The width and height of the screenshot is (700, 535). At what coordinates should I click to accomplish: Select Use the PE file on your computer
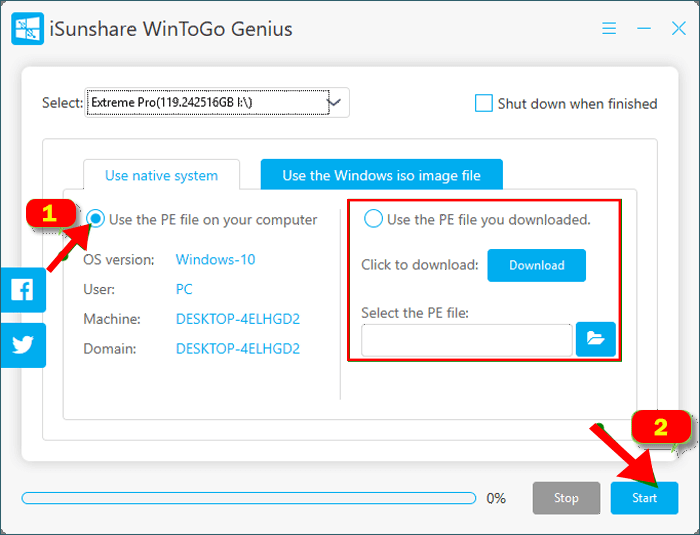[96, 219]
